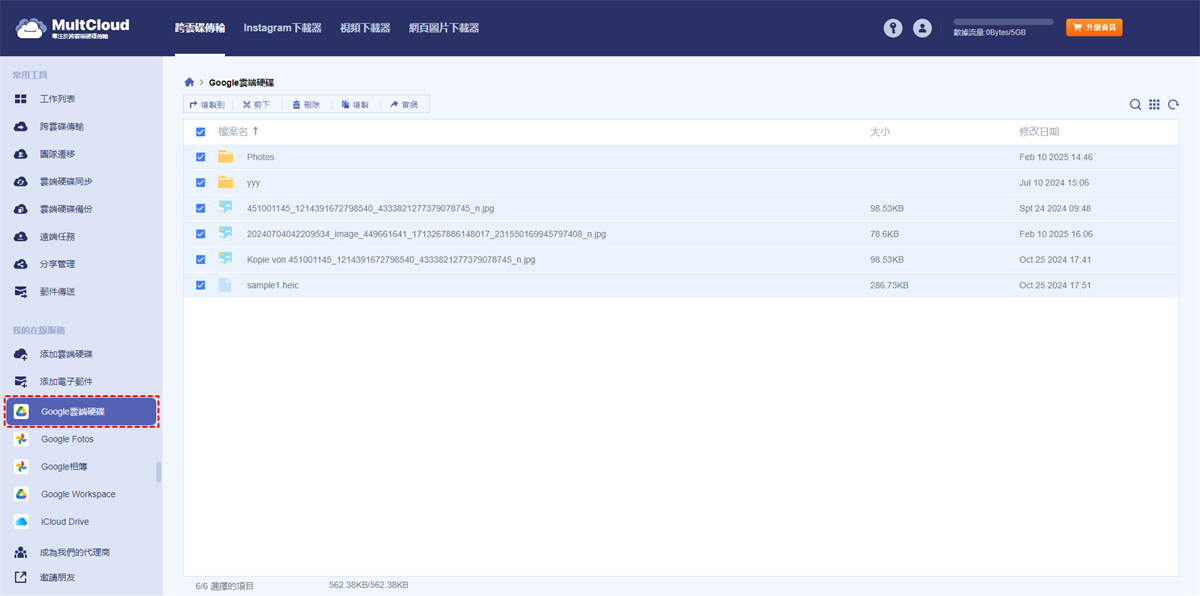This screenshot has height=596, width=1200.
Task: Click the sidebar scrollbar handle
Action: (x=158, y=472)
